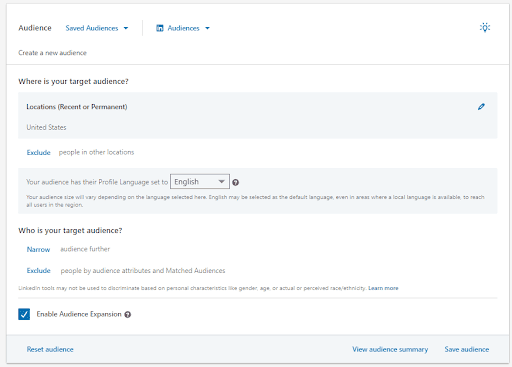Click Reset audience
512x367 pixels.
pos(50,349)
